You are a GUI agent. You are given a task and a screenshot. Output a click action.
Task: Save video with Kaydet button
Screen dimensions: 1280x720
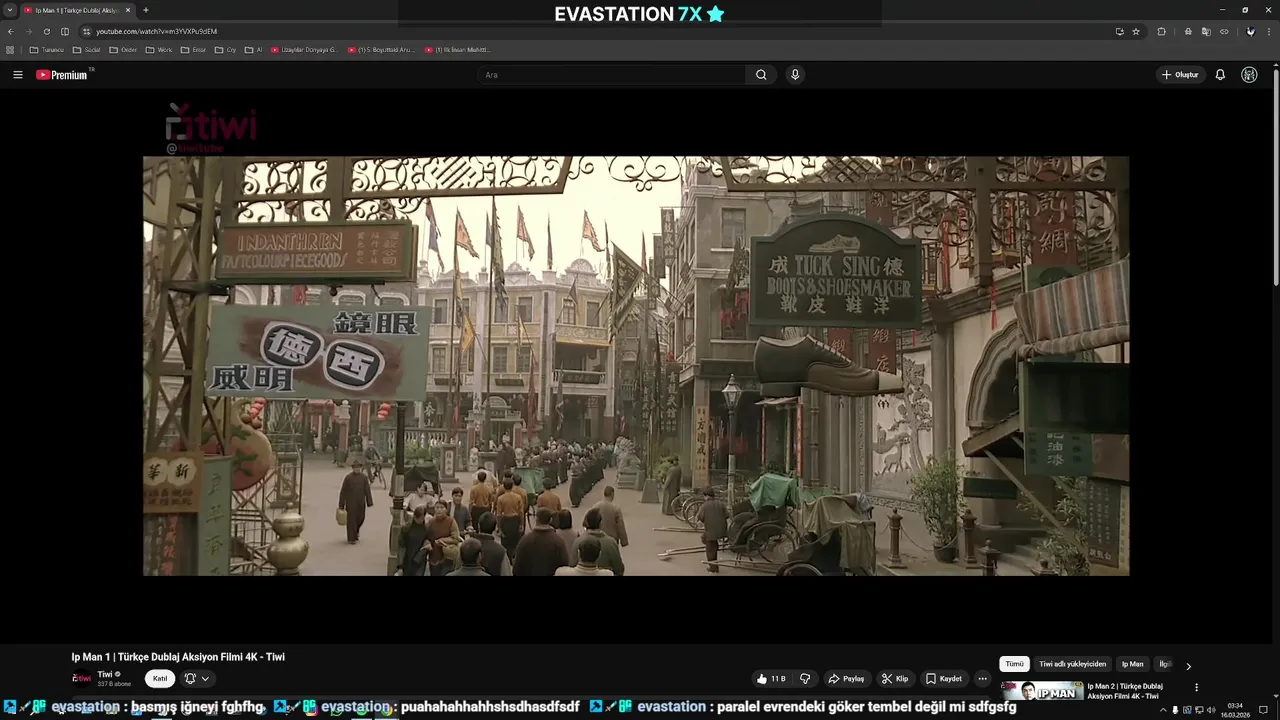(944, 679)
